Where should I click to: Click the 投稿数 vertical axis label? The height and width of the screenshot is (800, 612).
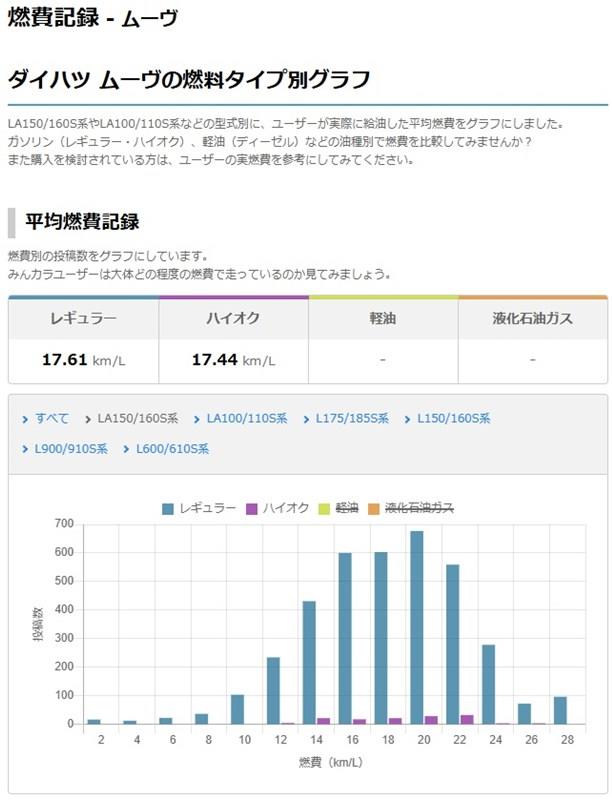38,624
